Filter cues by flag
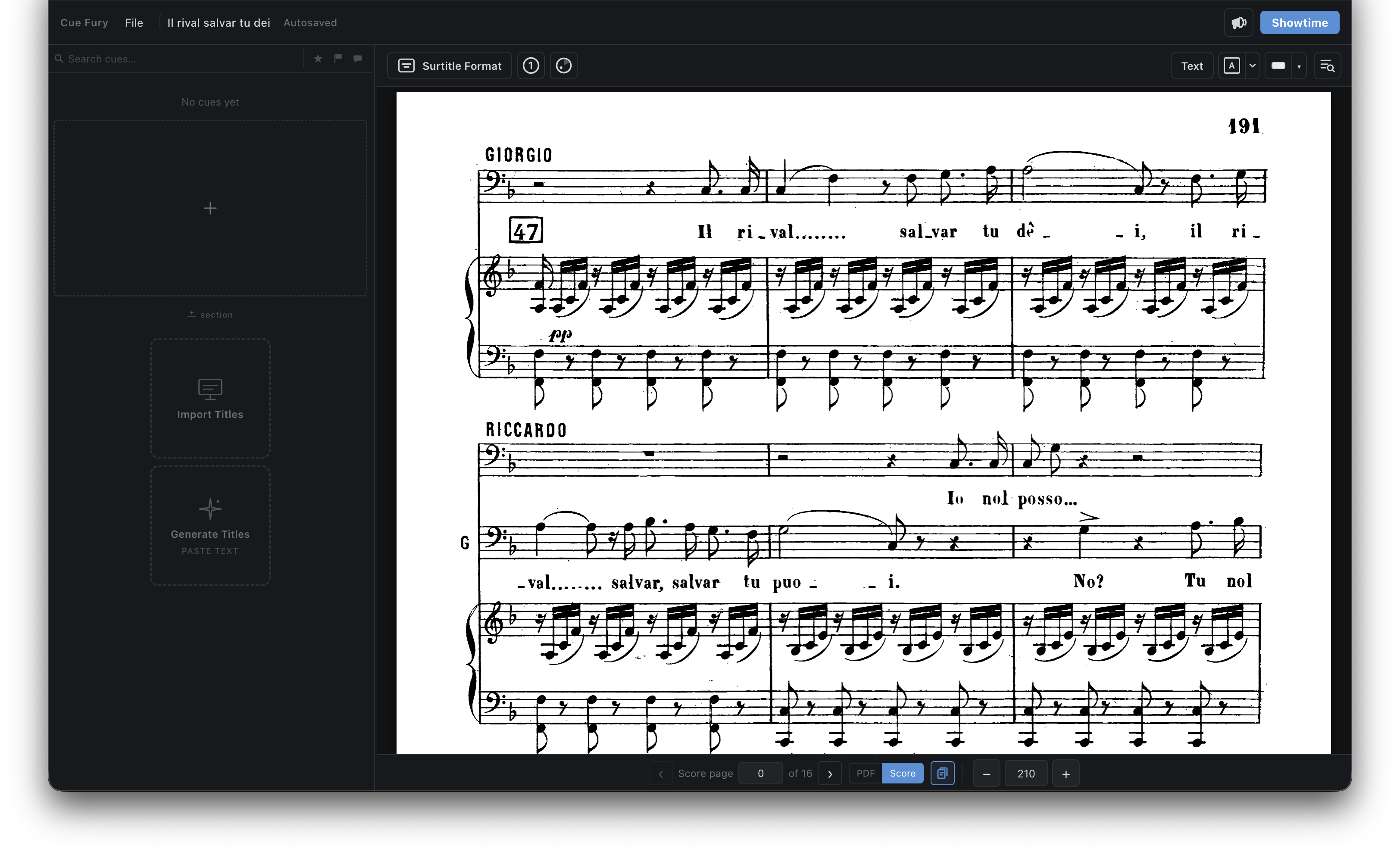 tap(338, 59)
